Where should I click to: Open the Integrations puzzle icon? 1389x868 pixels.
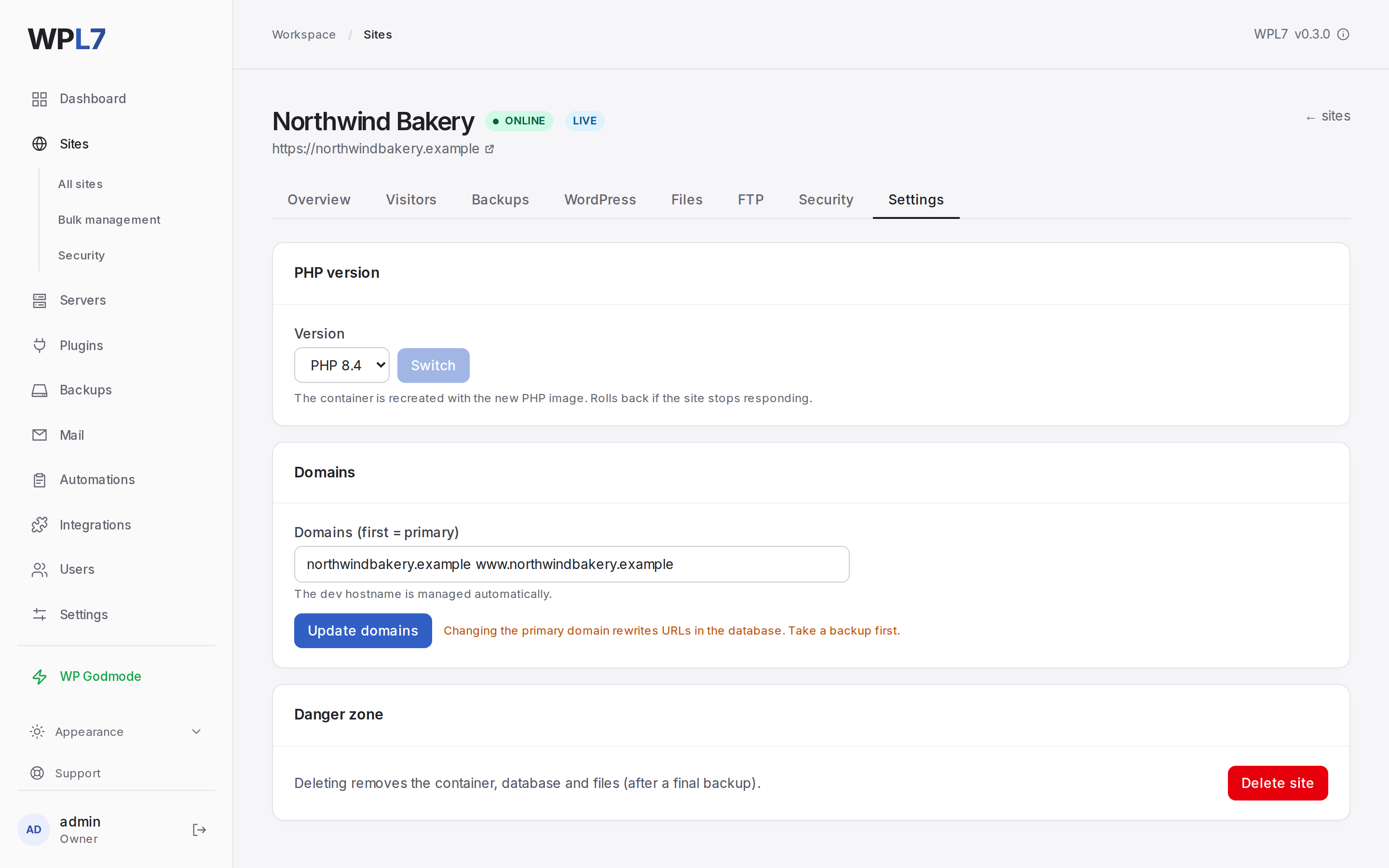(39, 525)
